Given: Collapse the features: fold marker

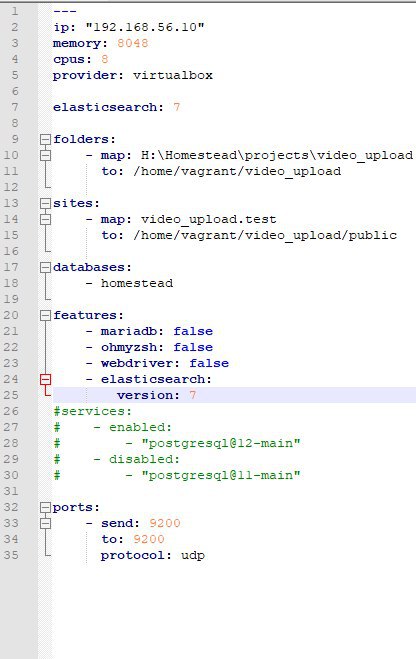Looking at the screenshot, I should pos(45,315).
